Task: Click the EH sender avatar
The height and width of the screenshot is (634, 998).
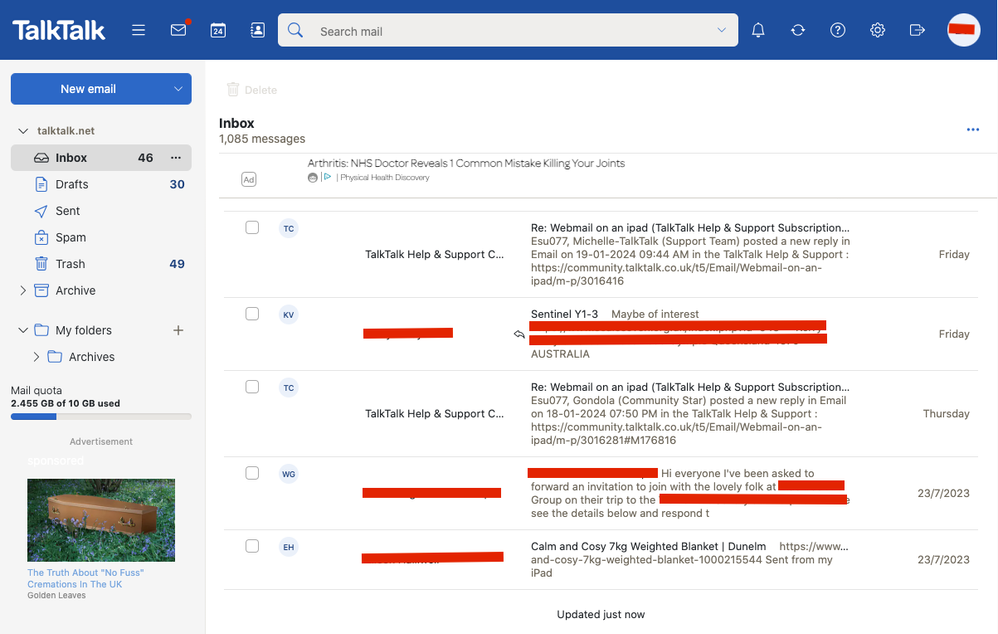Action: tap(289, 547)
